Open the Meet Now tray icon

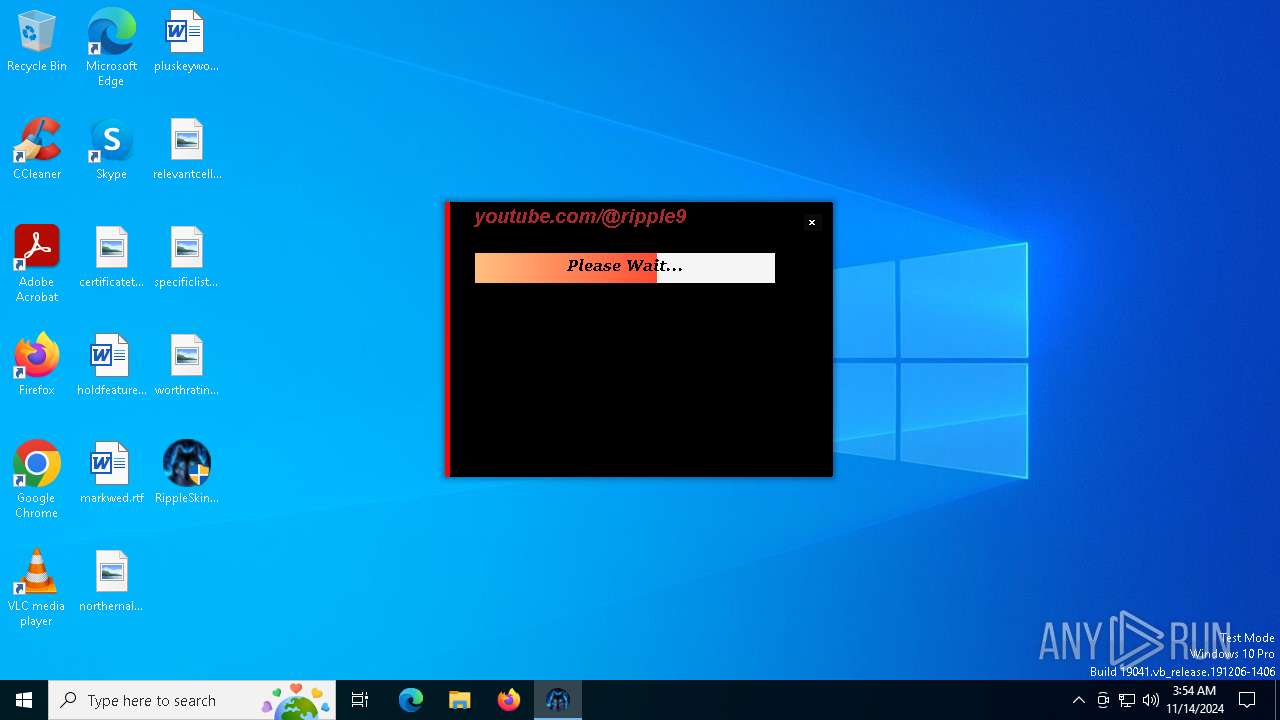(x=1103, y=700)
